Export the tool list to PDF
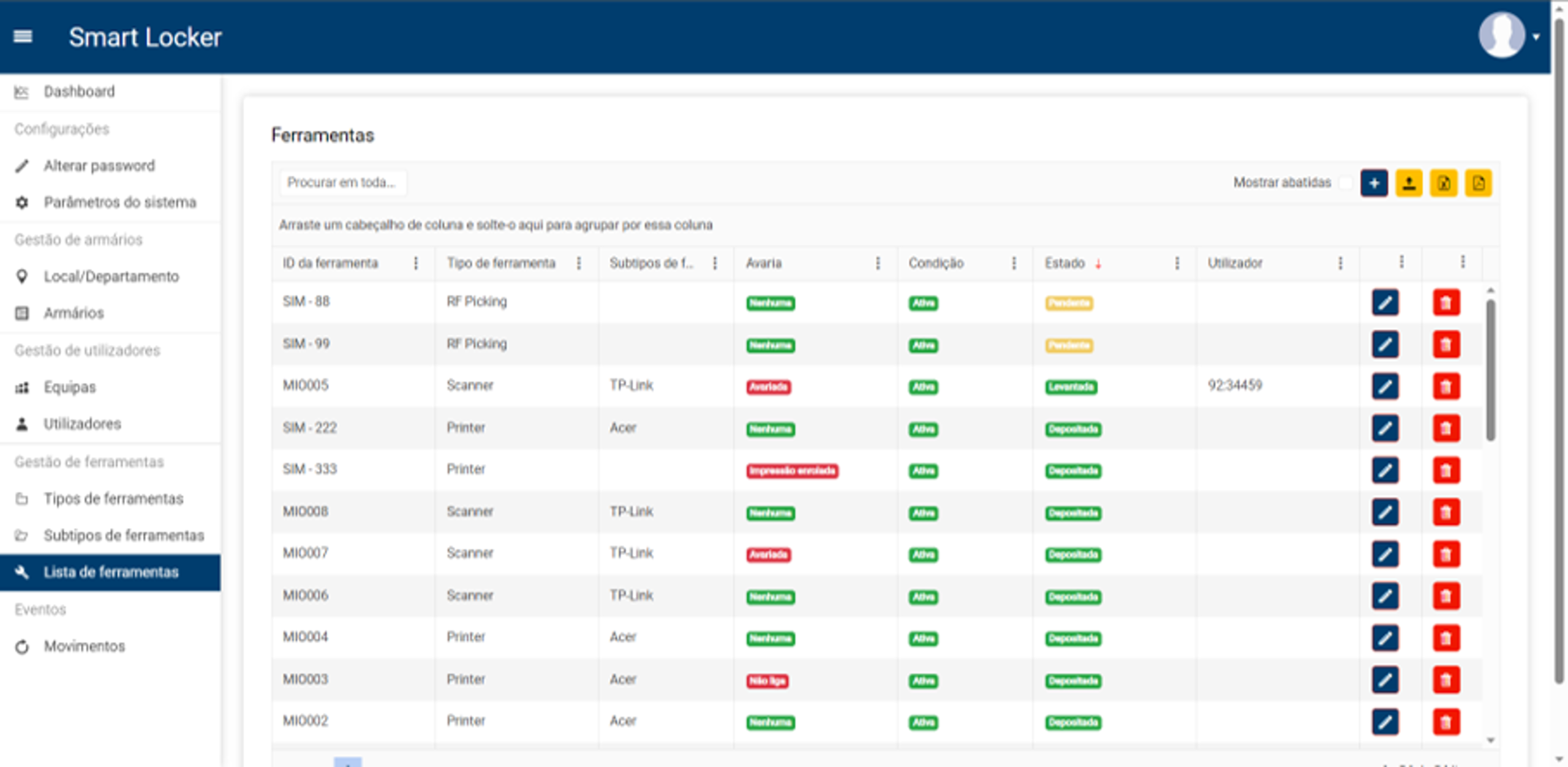Viewport: 1568px width, 767px height. click(1479, 182)
